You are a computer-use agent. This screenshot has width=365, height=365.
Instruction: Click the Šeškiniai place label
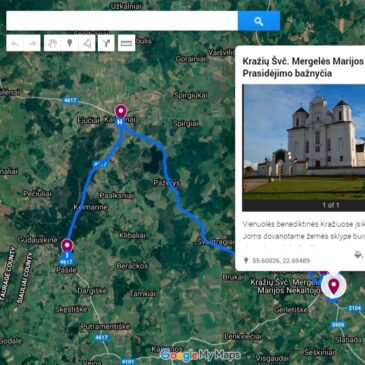319,352
